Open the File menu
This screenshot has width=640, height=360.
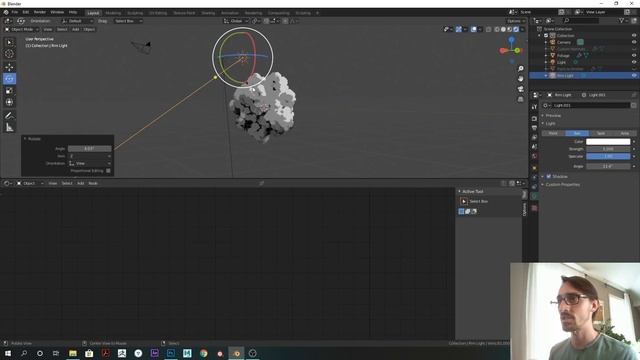(15, 12)
